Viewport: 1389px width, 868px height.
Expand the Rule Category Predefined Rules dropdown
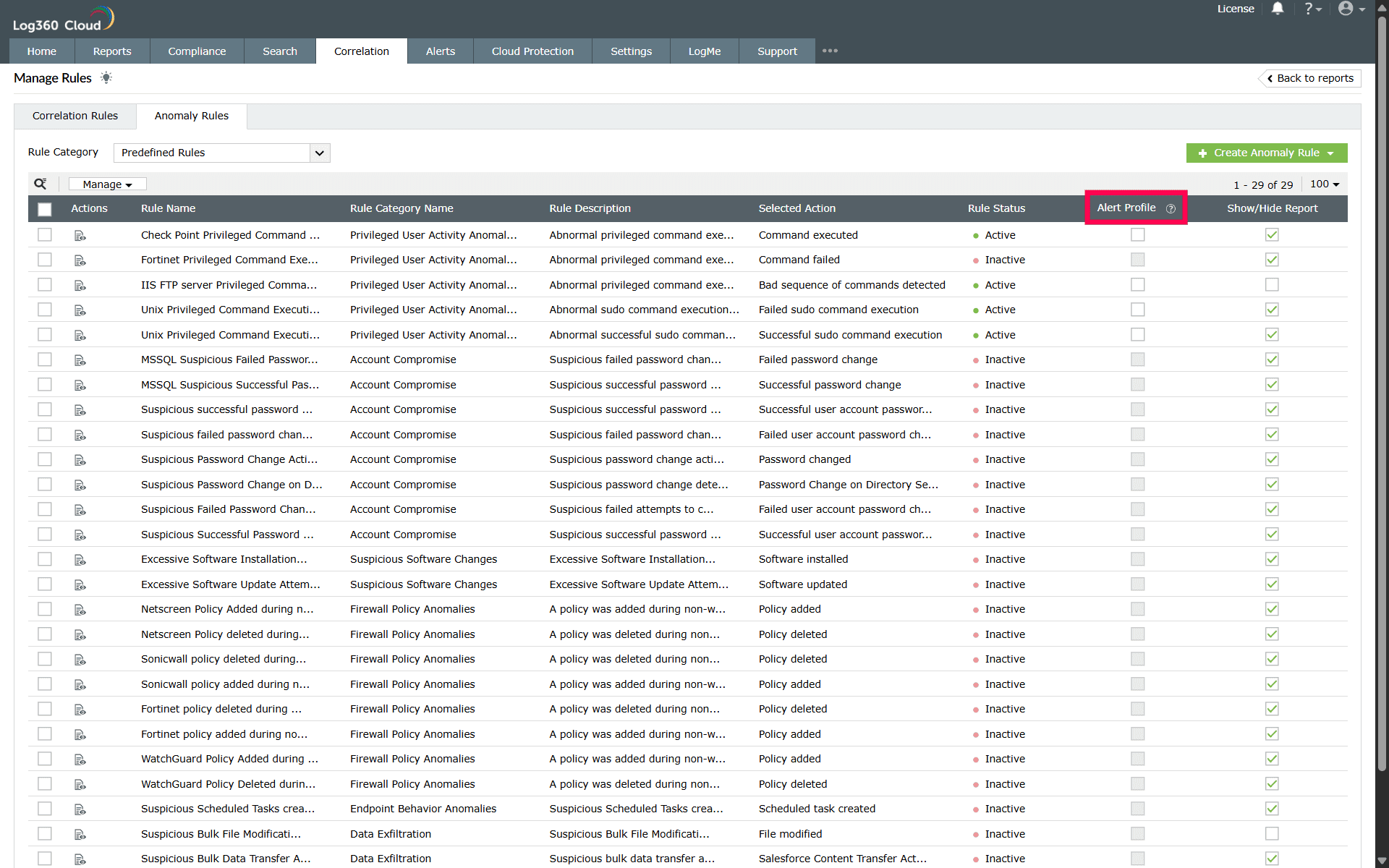point(319,153)
